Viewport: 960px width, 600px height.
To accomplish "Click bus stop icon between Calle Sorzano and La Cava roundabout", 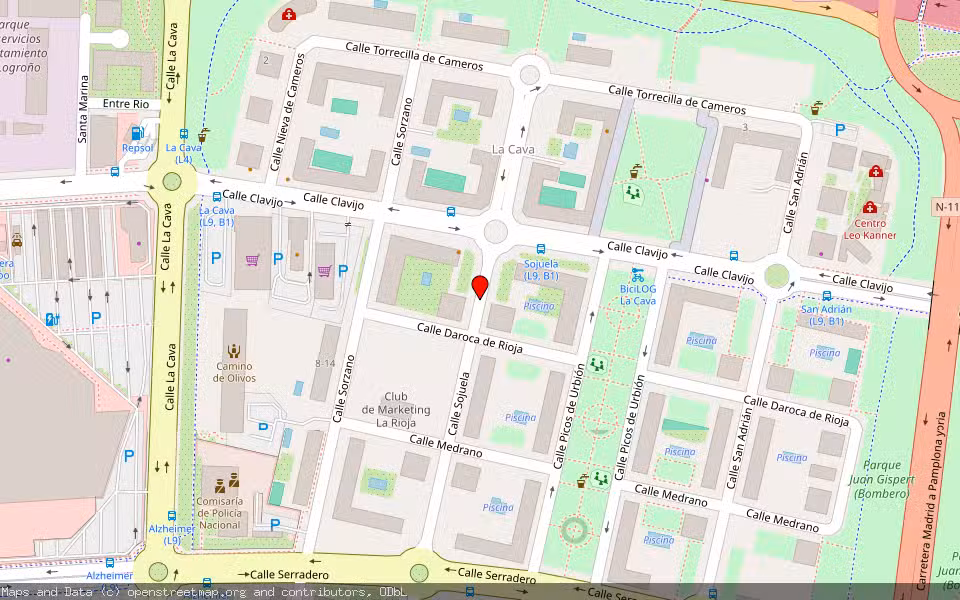I will 451,212.
